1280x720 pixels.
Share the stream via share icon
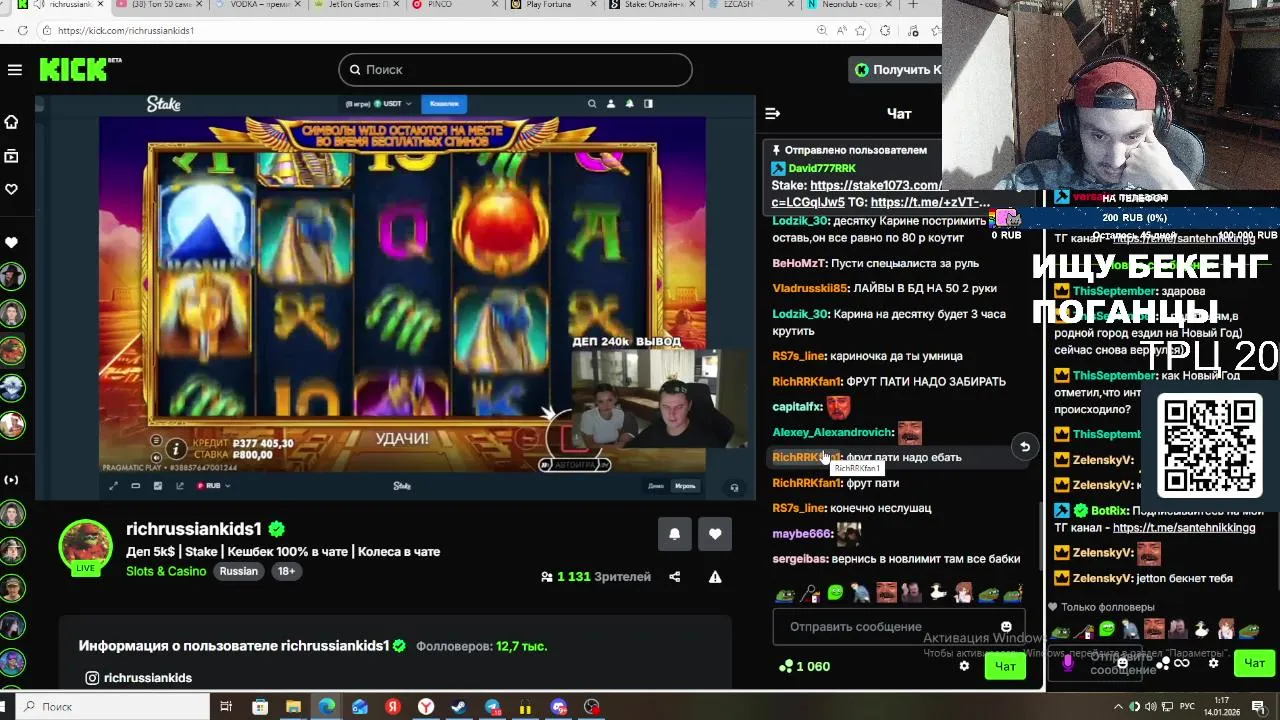click(x=674, y=577)
